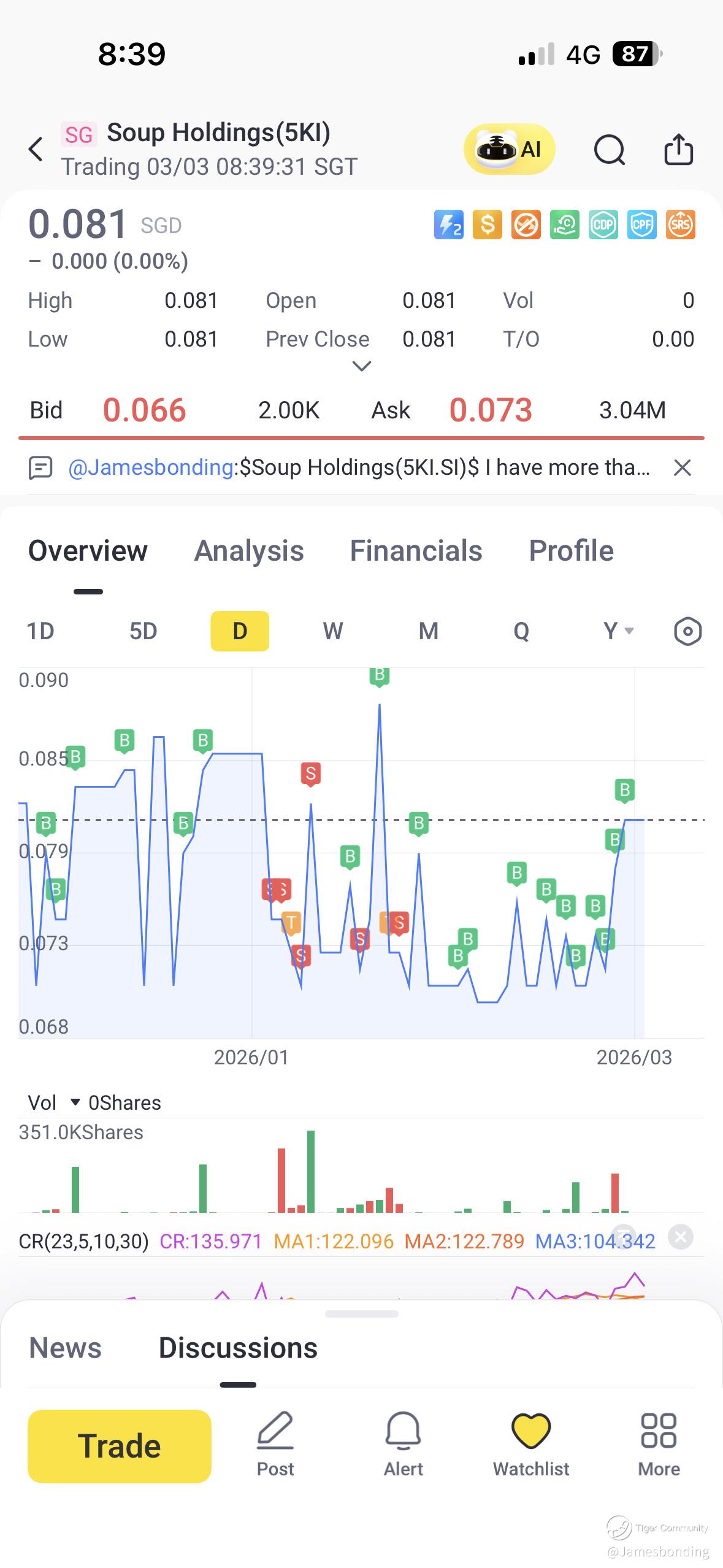Image resolution: width=723 pixels, height=1568 pixels.
Task: Open the search magnifier icon
Action: [609, 150]
